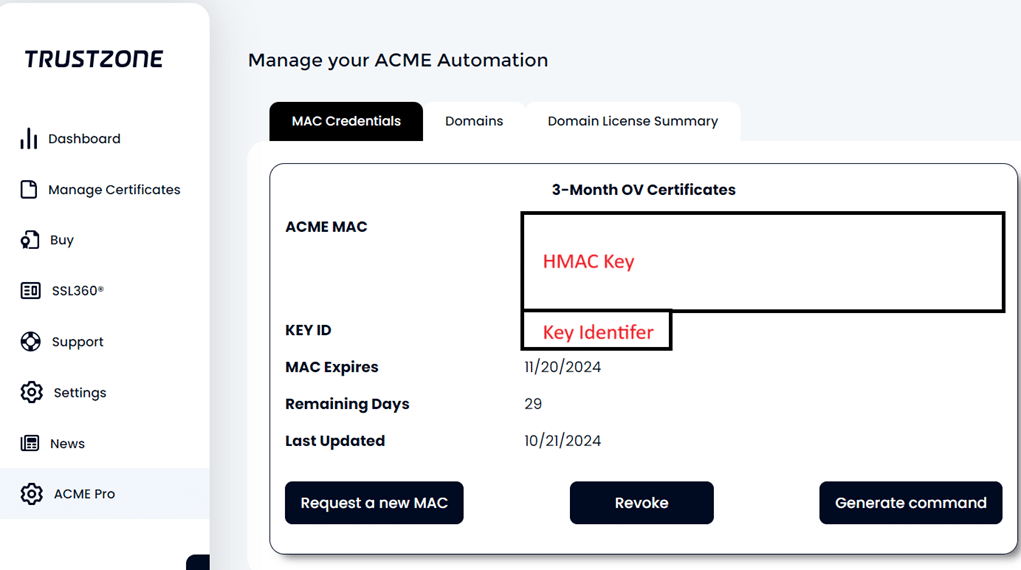Open the Domain License Summary tab
The width and height of the screenshot is (1021, 570).
click(633, 121)
